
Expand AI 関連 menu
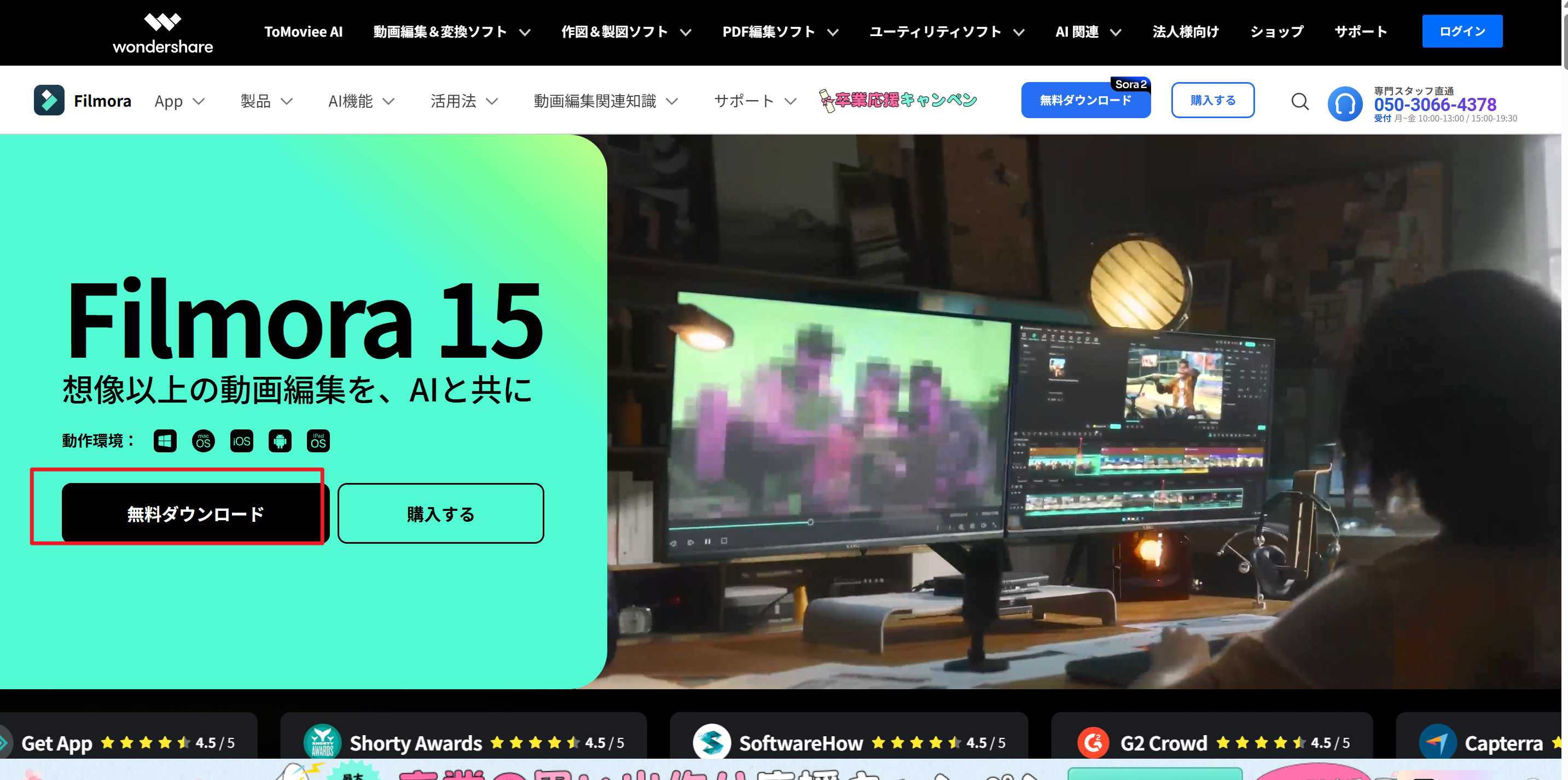(1088, 32)
